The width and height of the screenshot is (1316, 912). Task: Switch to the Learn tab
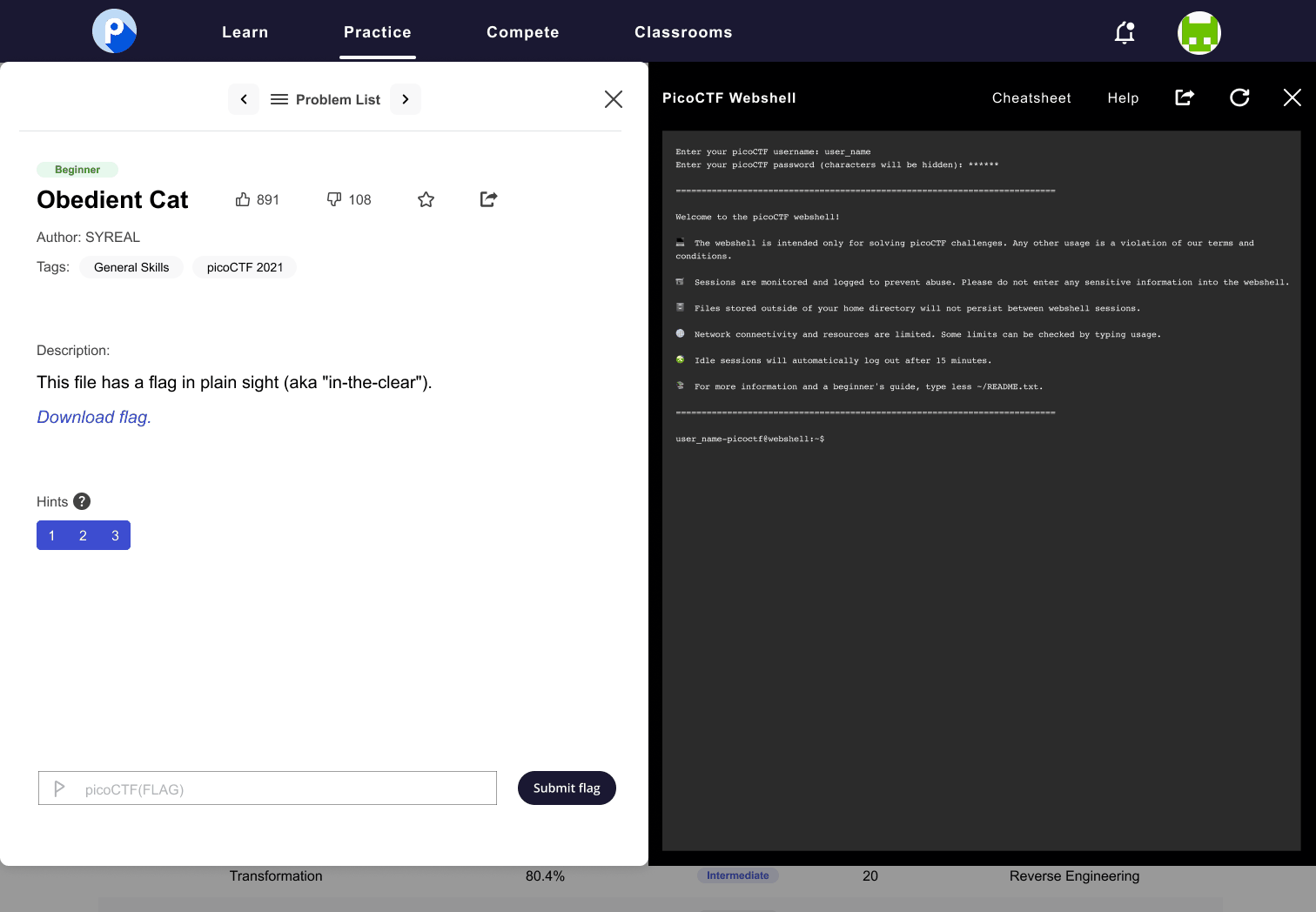pyautogui.click(x=245, y=32)
